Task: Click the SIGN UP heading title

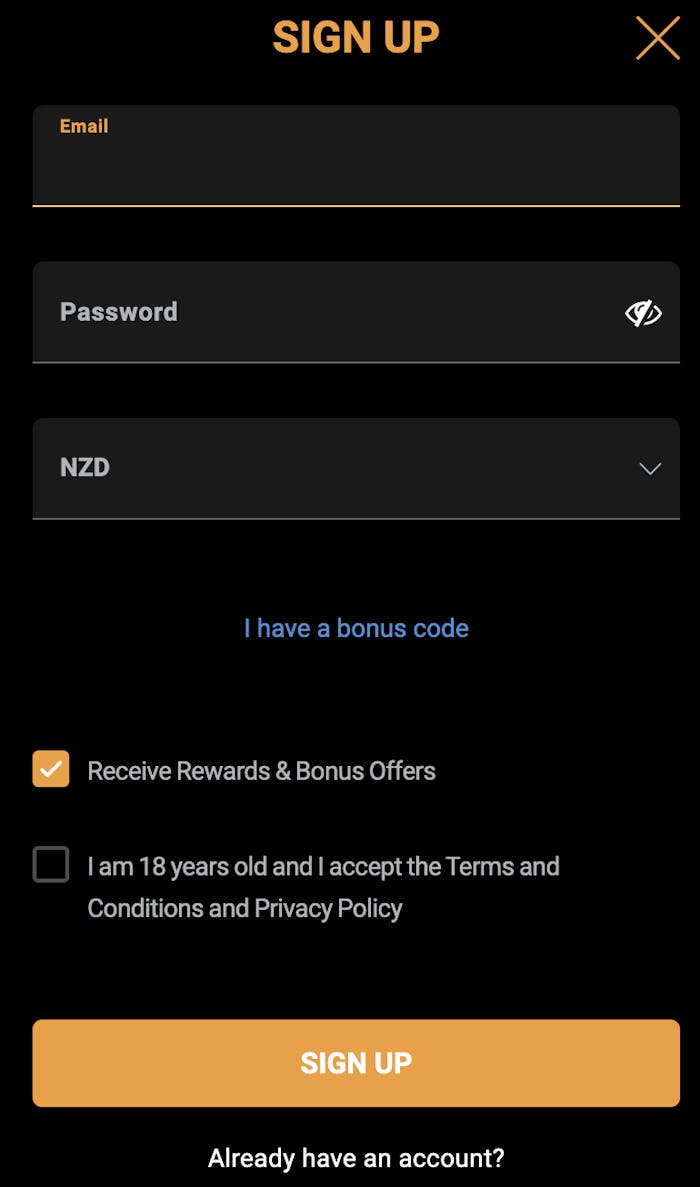Action: (x=356, y=38)
